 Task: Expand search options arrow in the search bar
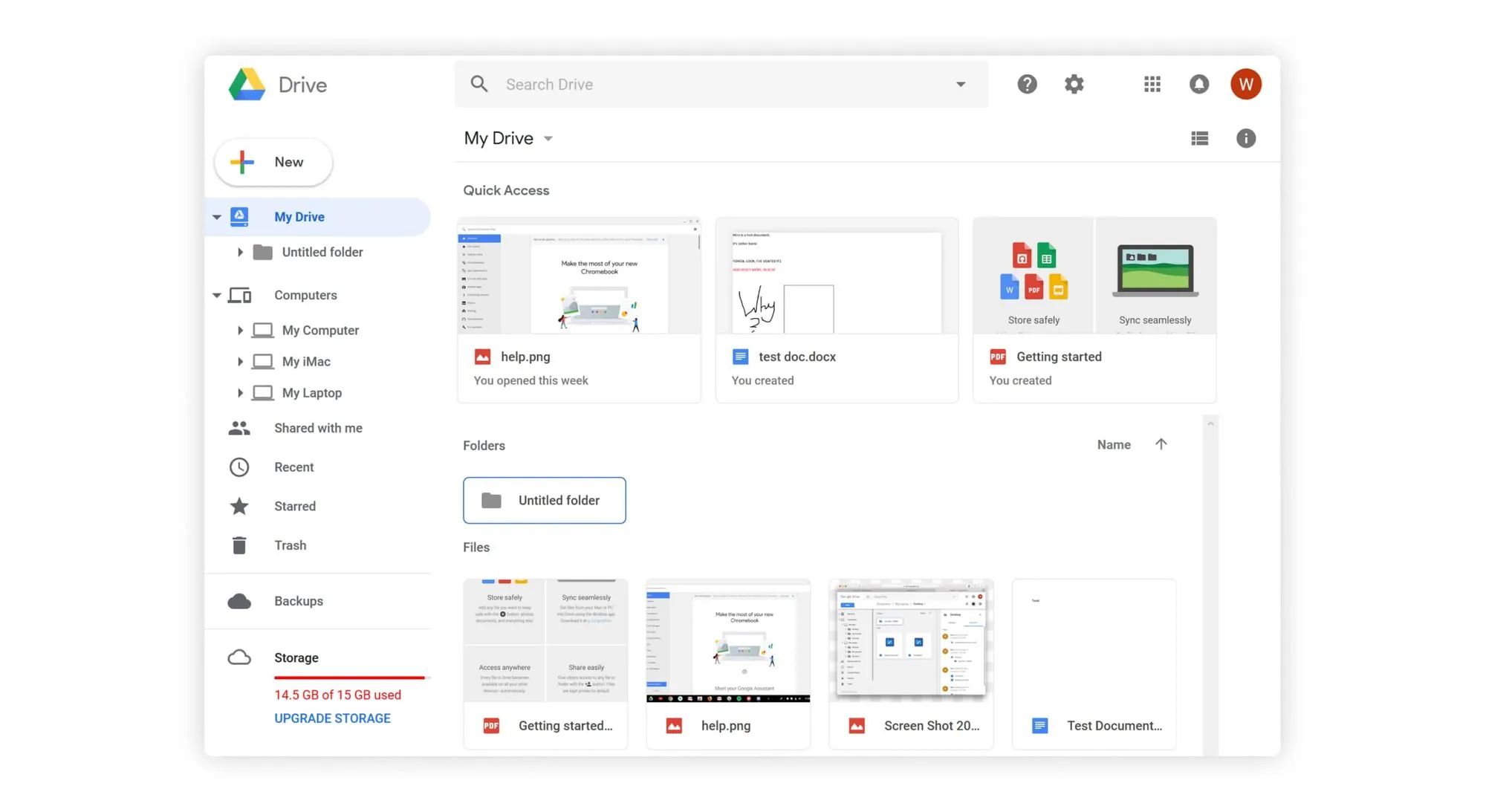click(x=961, y=84)
